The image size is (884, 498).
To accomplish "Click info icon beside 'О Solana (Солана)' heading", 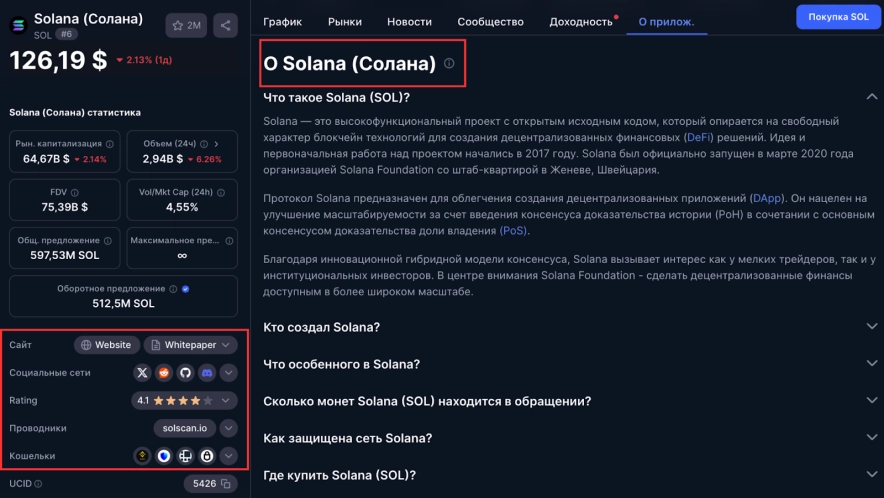I will coord(449,63).
